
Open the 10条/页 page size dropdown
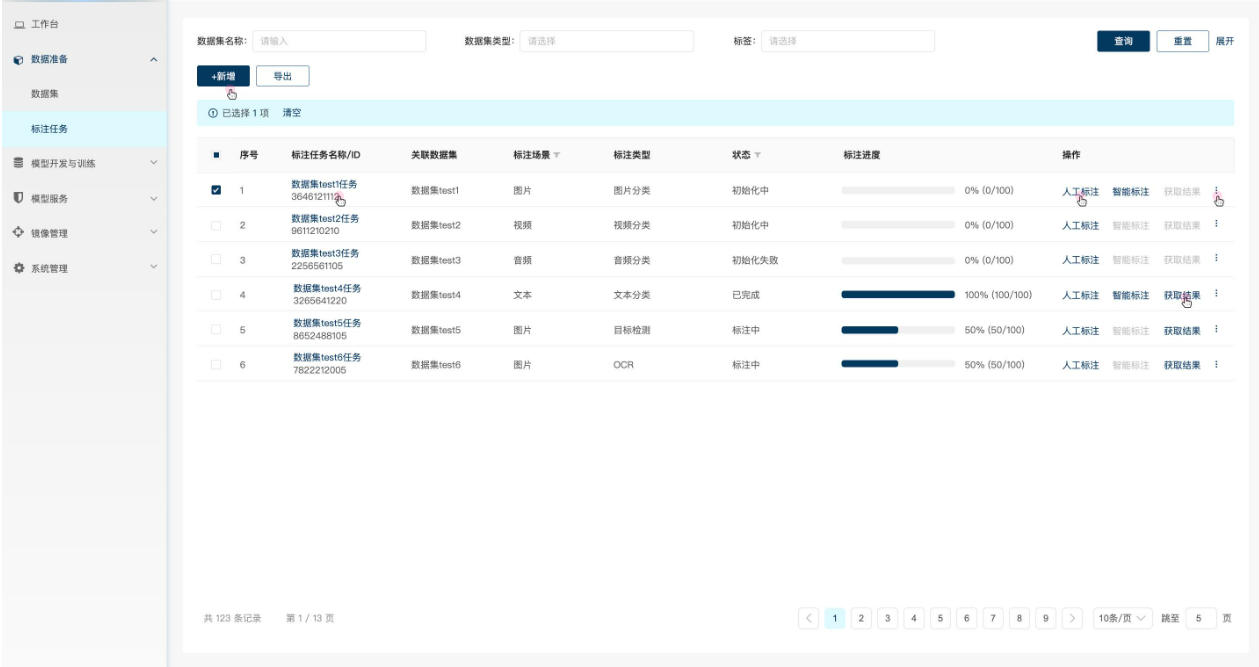coord(1123,618)
